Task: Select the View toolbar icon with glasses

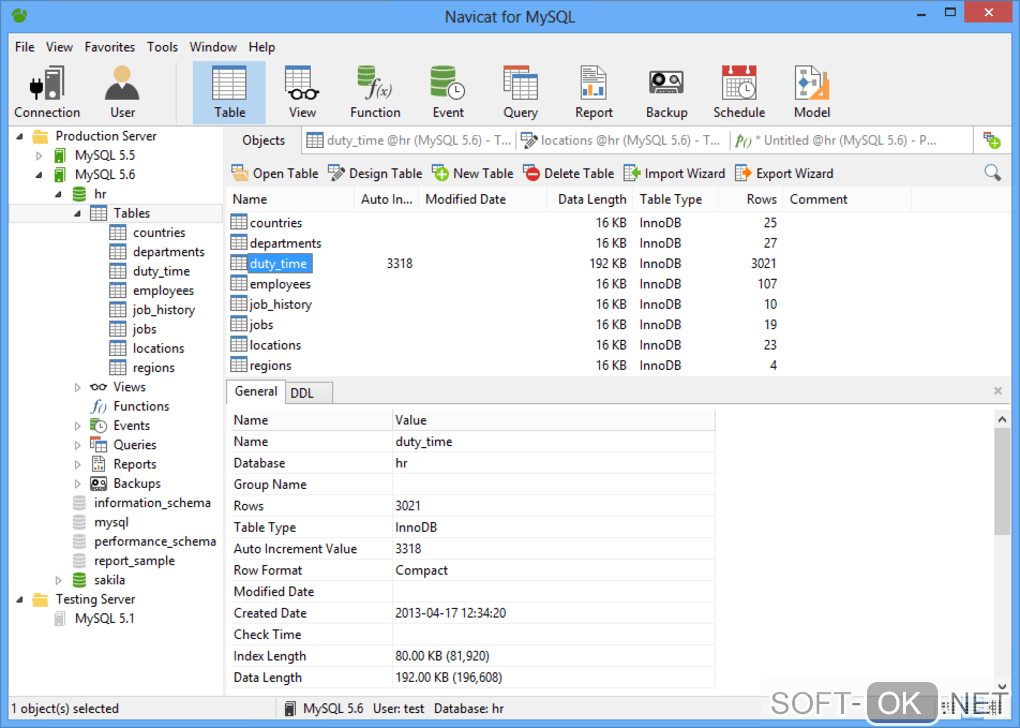Action: (302, 92)
